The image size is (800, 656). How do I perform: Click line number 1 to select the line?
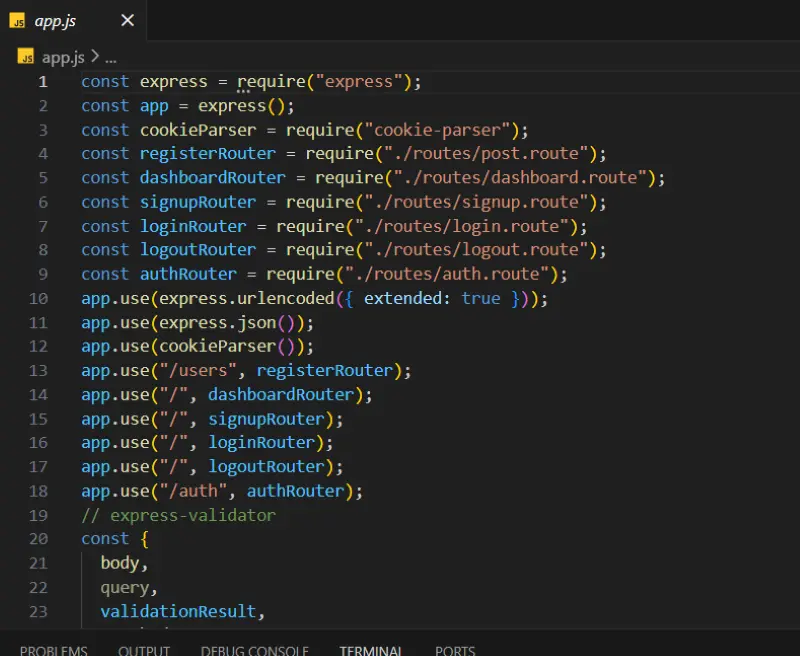pyautogui.click(x=44, y=81)
